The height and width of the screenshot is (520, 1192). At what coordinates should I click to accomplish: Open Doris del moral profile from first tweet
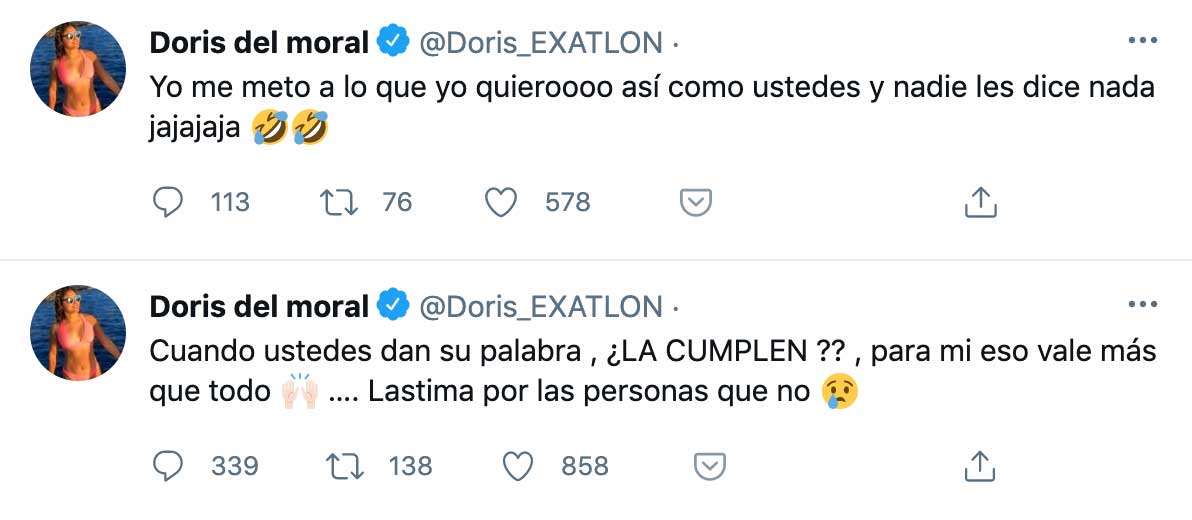(260, 42)
